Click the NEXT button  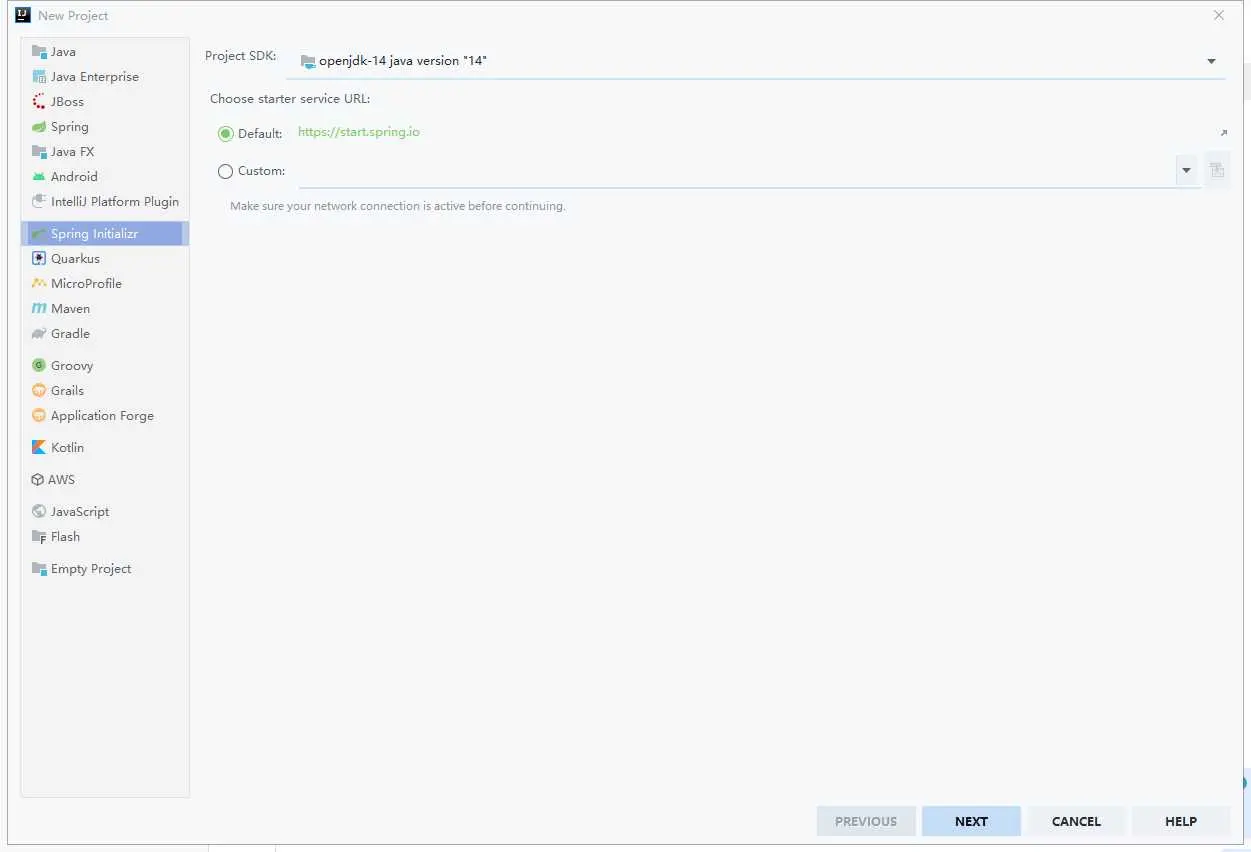(x=971, y=821)
